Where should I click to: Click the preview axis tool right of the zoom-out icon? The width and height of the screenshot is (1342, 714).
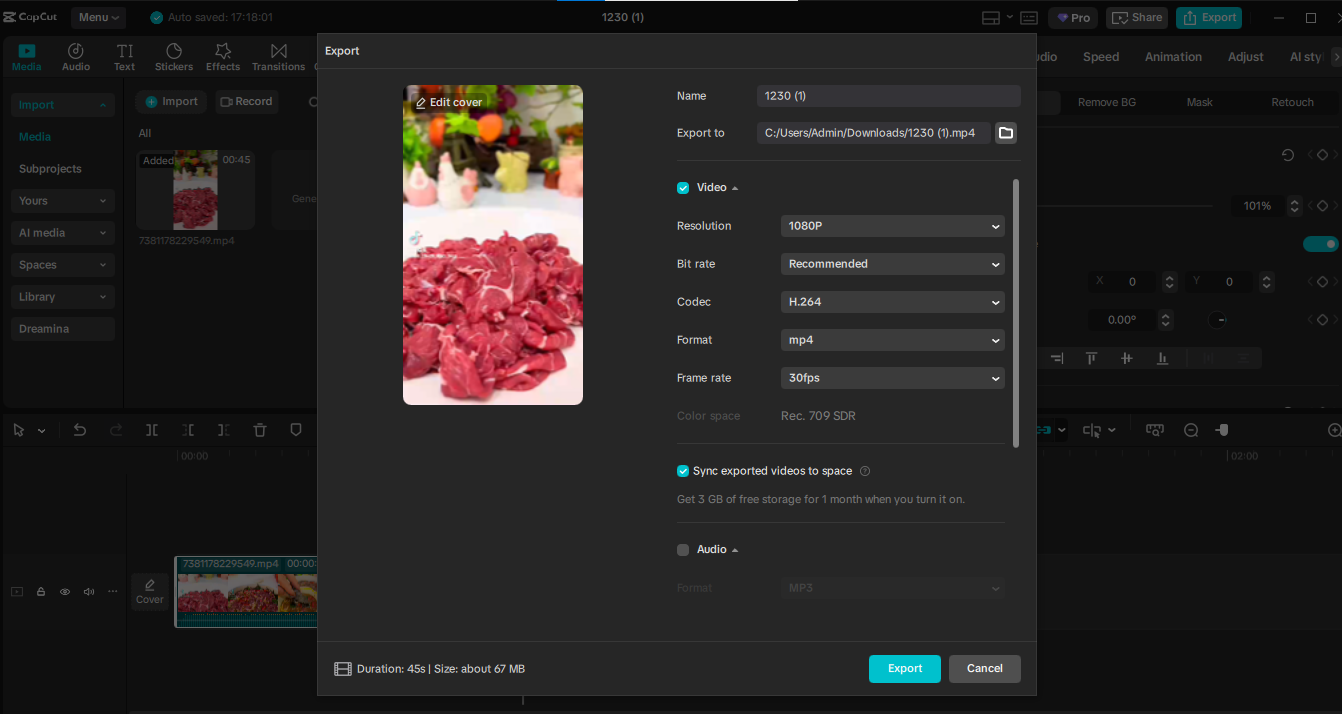[x=1221, y=430]
